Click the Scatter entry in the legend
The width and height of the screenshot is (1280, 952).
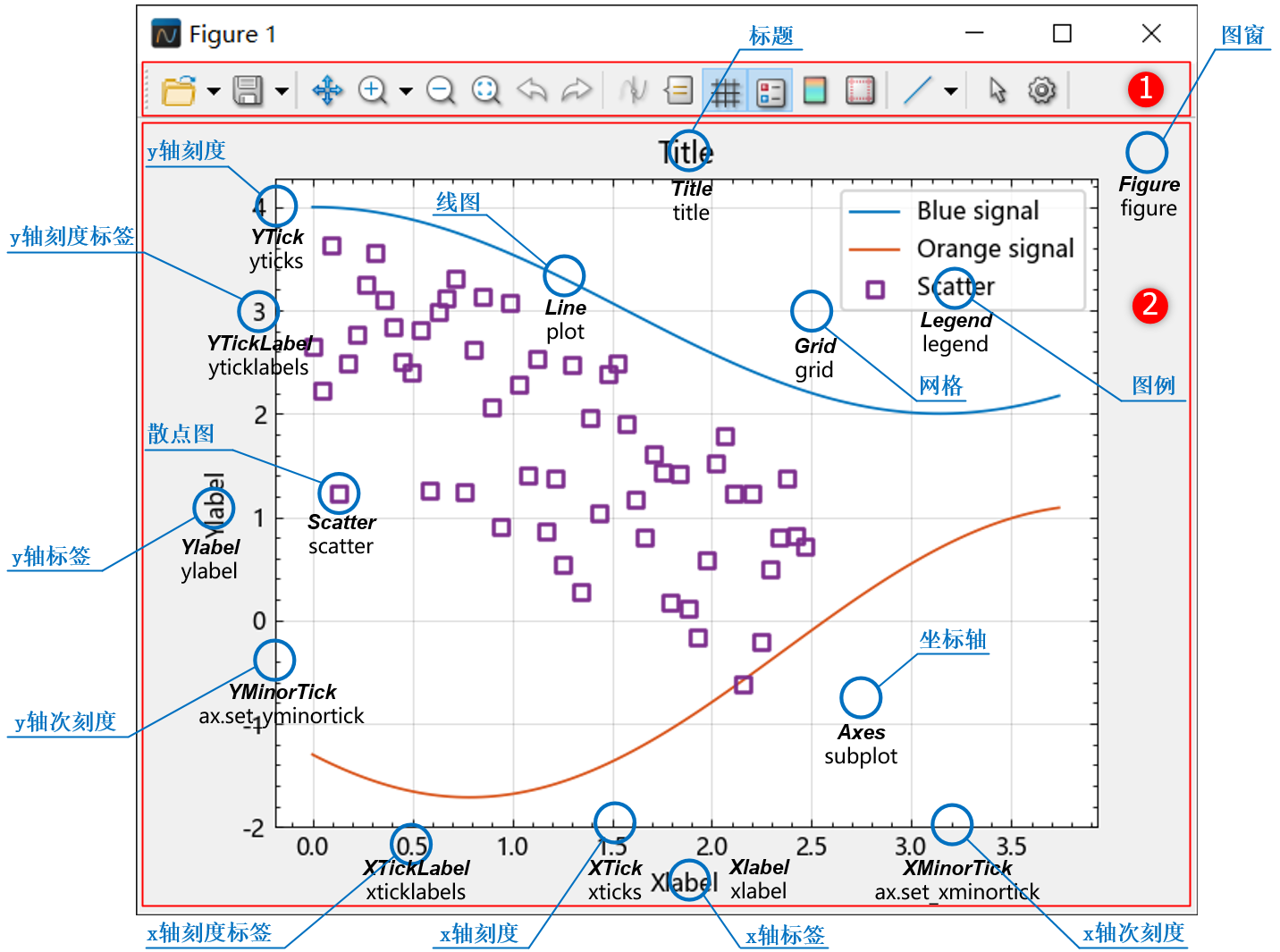[955, 287]
